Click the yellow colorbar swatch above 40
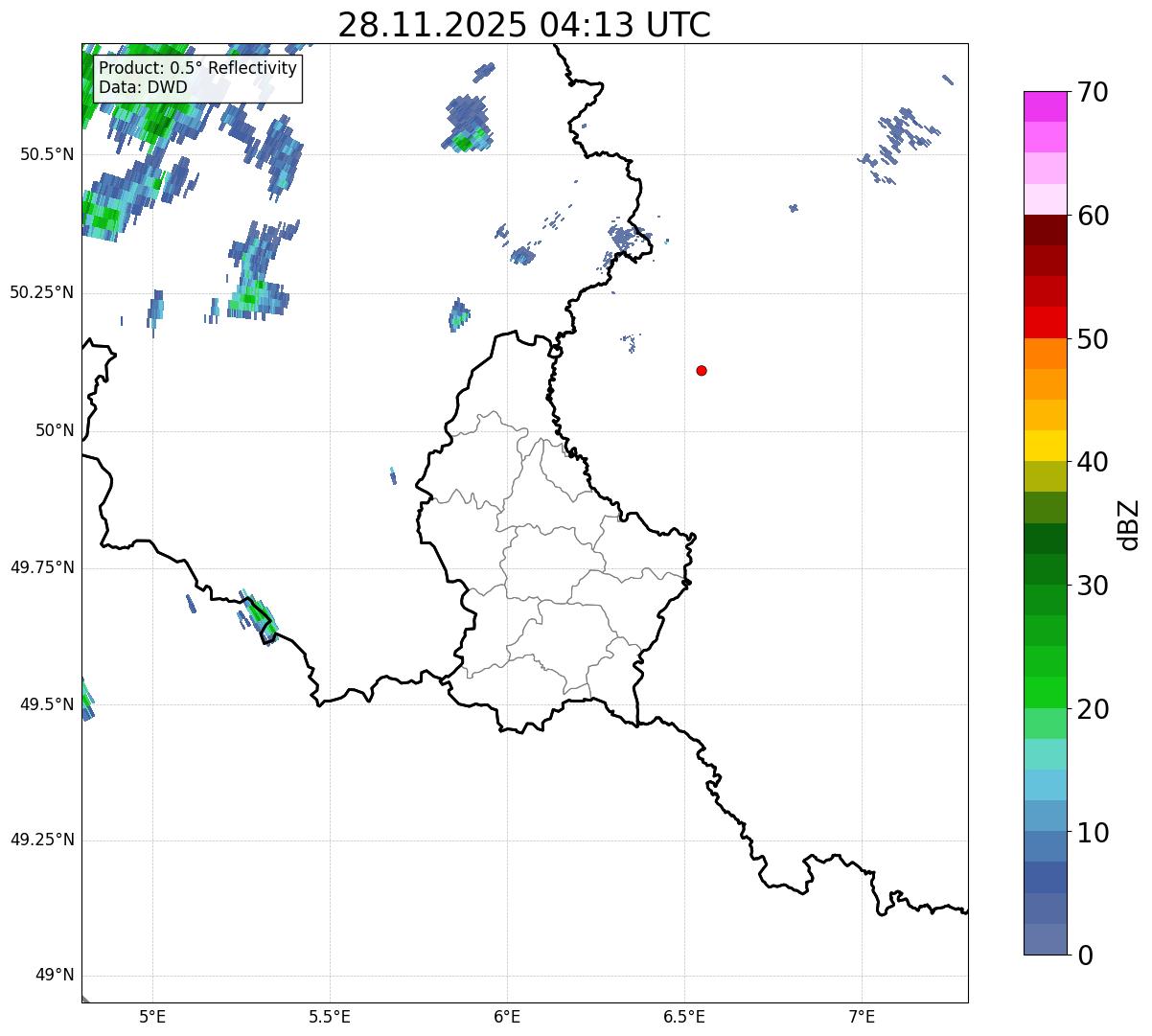This screenshot has width=1152, height=1036. tap(1046, 446)
